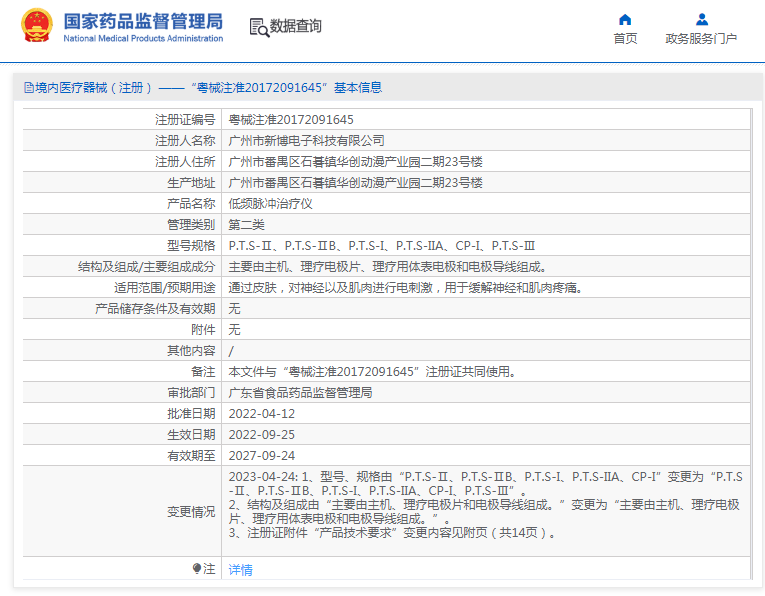
Task: Click the 产品名称 label
Action: pyautogui.click(x=191, y=203)
